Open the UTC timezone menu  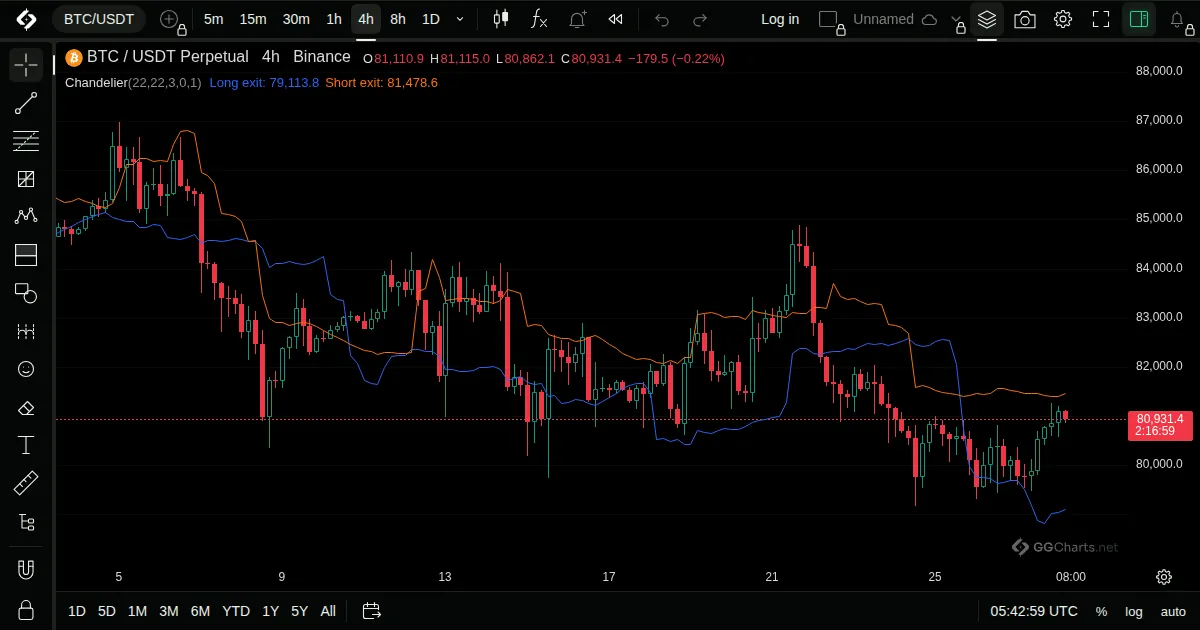coord(1034,611)
